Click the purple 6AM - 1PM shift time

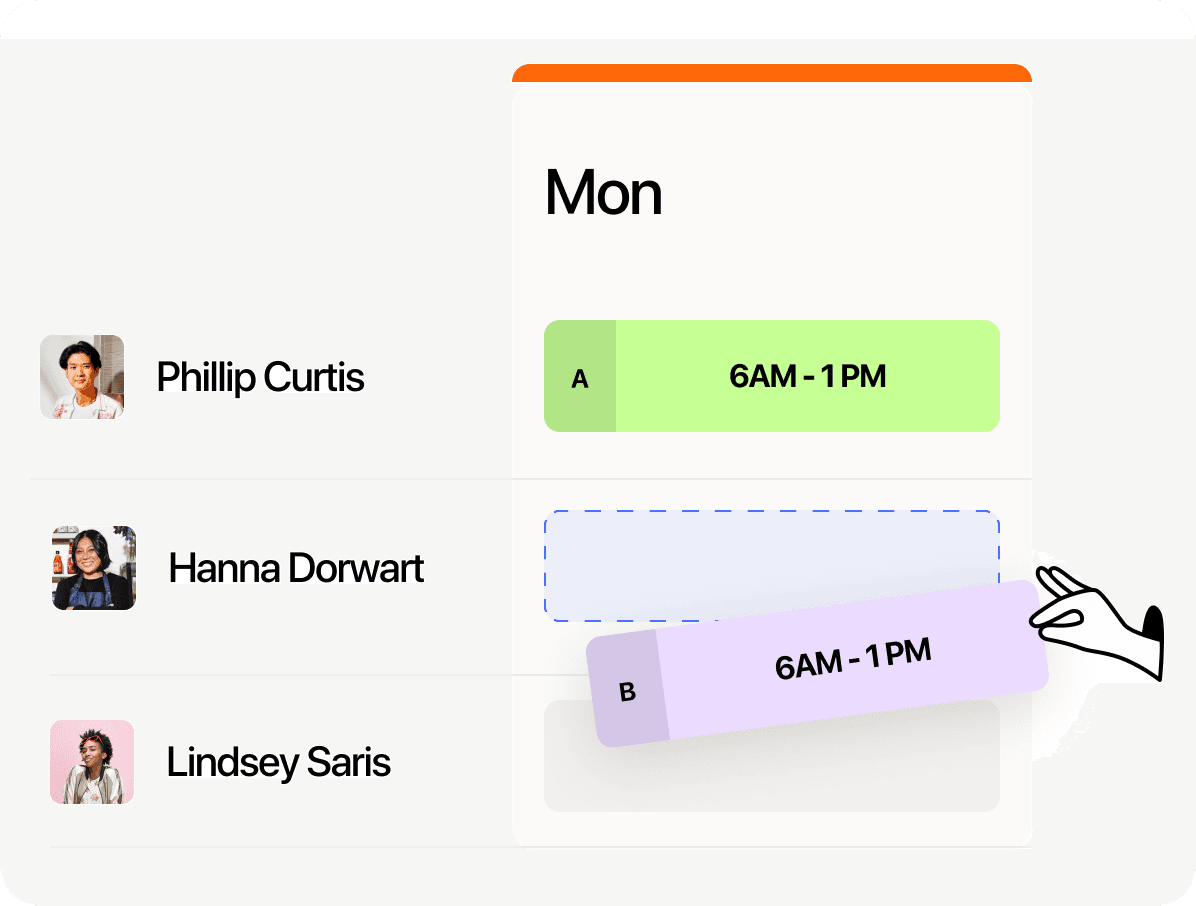tap(853, 660)
